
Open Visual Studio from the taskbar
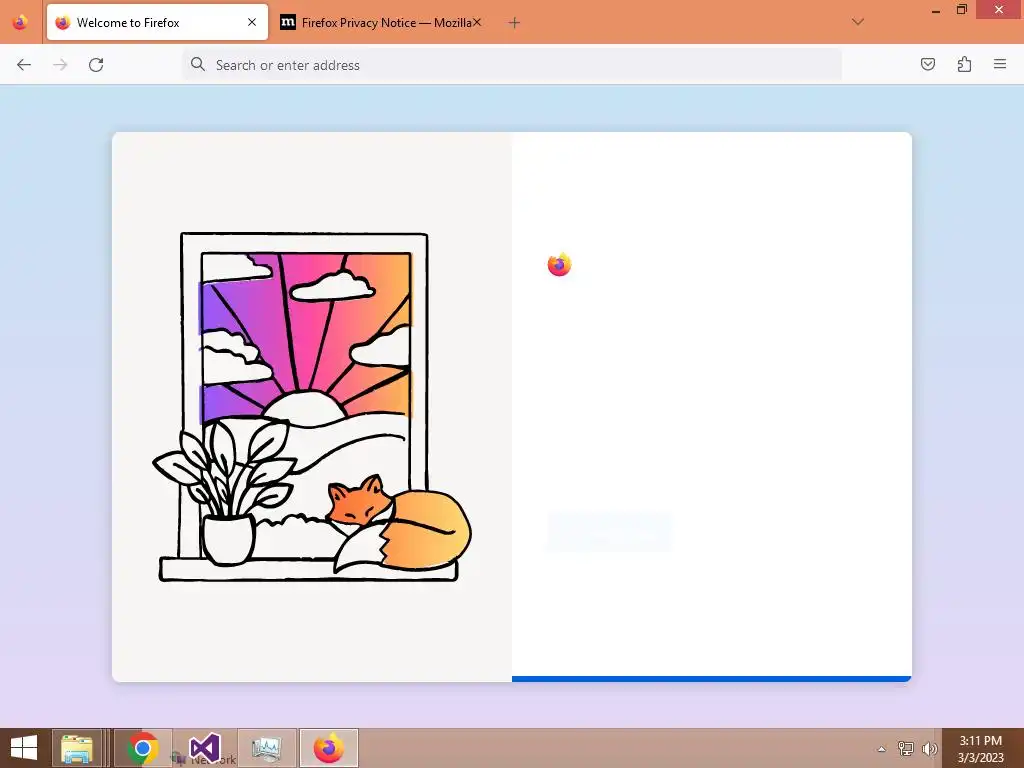click(x=205, y=748)
